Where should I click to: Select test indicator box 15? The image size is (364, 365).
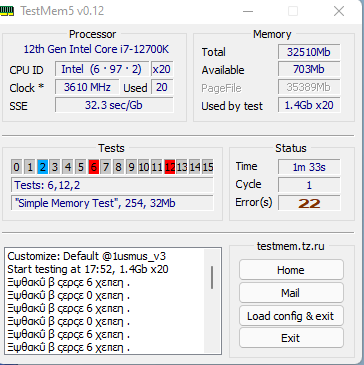pos(207,167)
